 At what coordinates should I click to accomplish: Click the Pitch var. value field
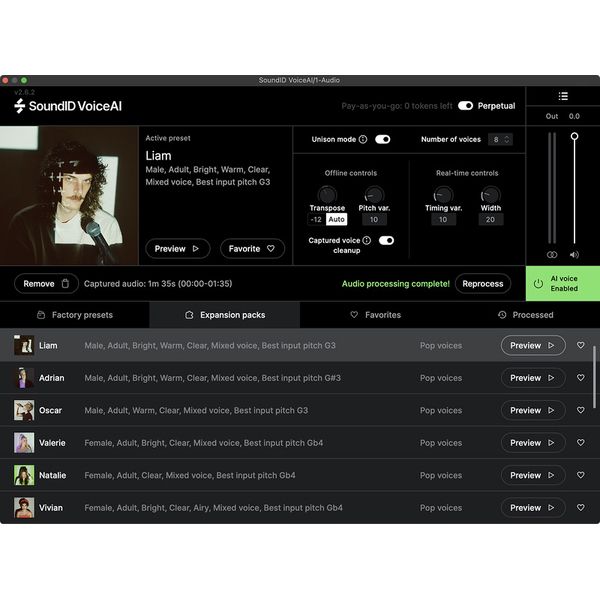(x=374, y=219)
